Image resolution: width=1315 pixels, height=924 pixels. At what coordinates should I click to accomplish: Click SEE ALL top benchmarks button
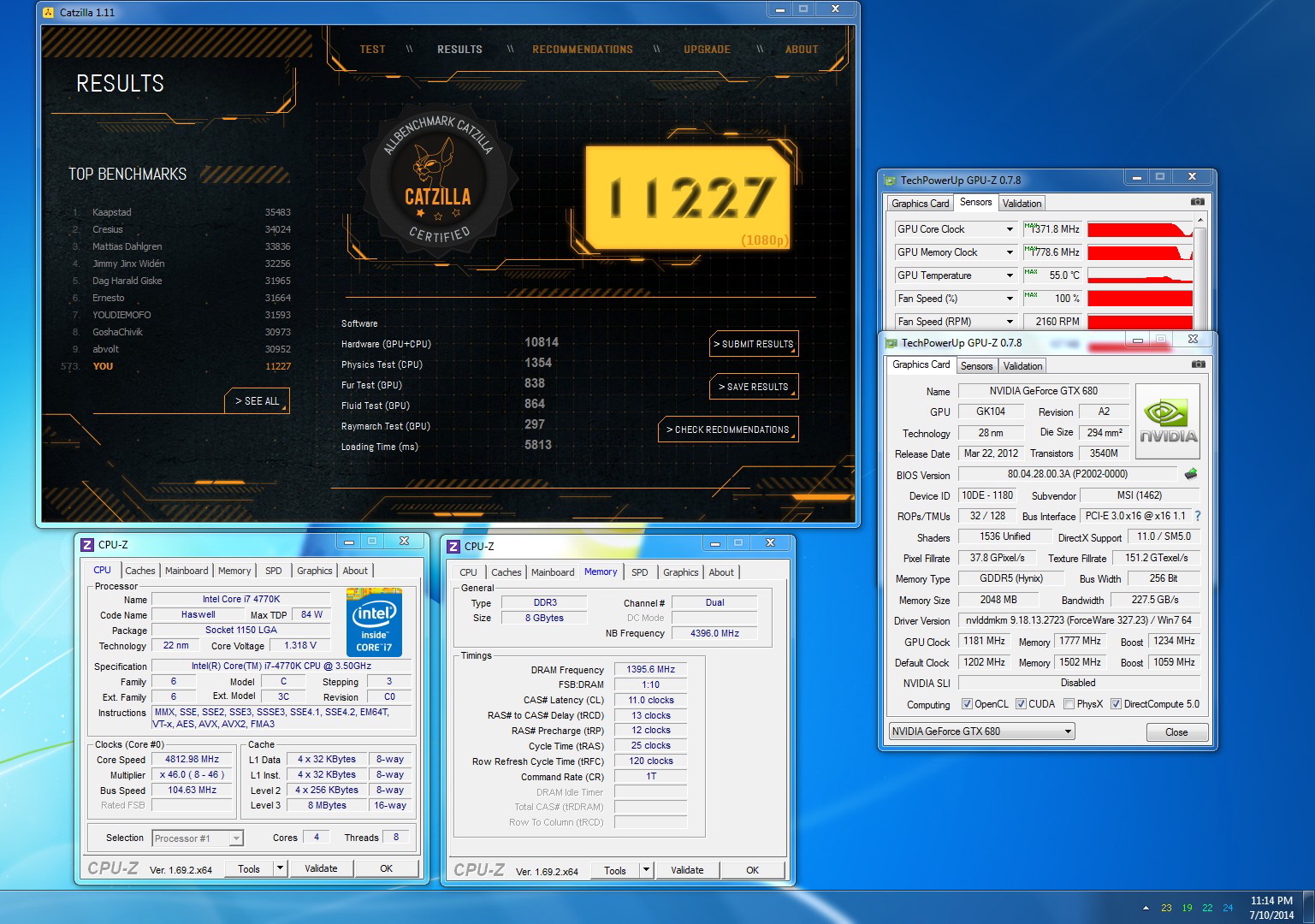click(x=258, y=401)
